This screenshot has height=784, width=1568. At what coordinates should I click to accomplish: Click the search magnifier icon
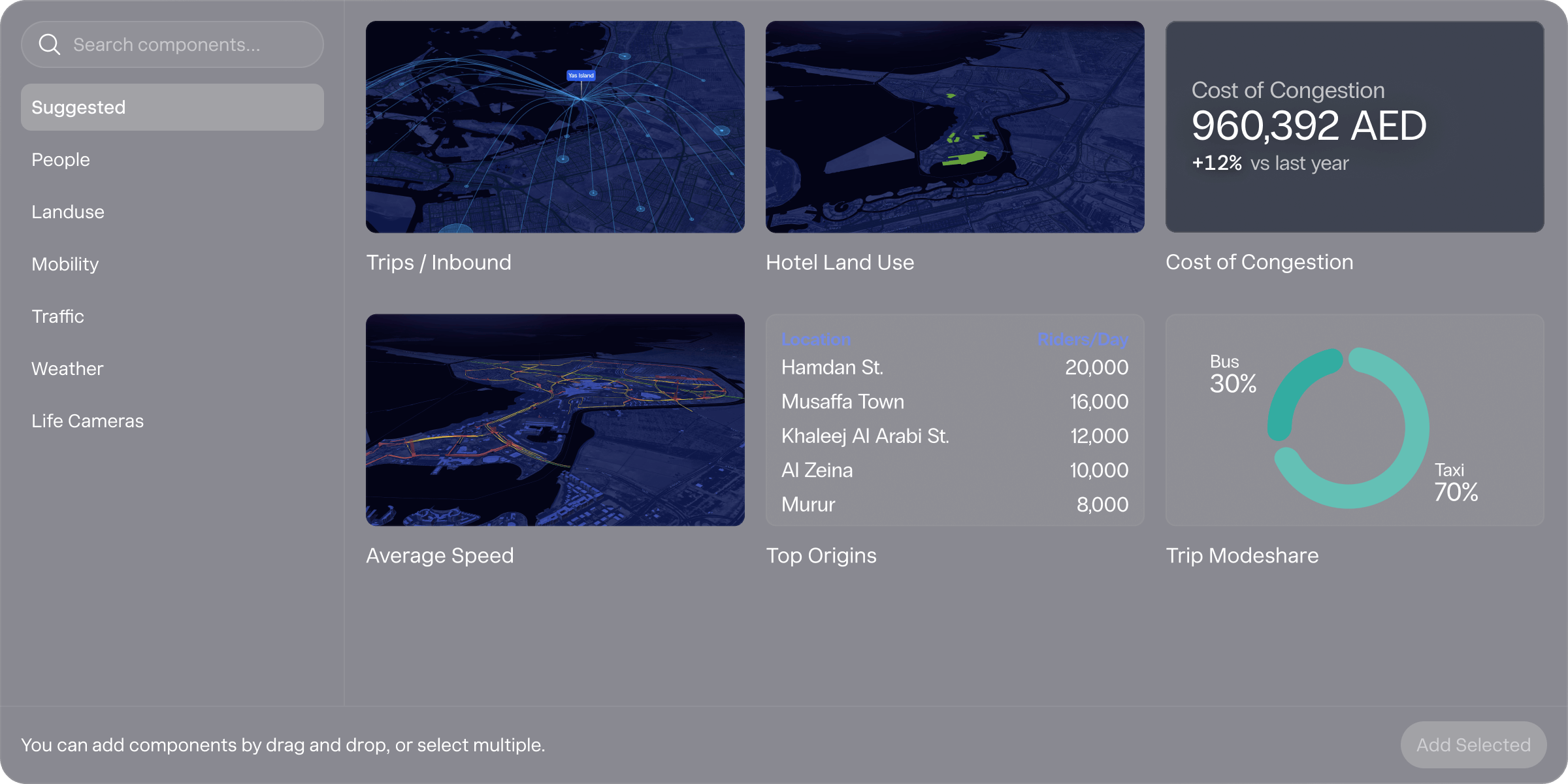point(50,44)
